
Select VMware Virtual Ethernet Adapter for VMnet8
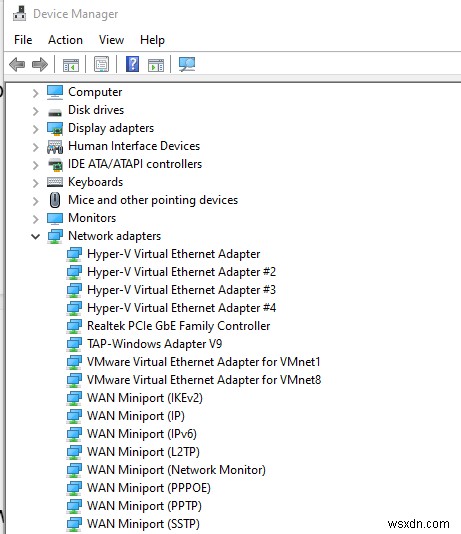pos(204,380)
